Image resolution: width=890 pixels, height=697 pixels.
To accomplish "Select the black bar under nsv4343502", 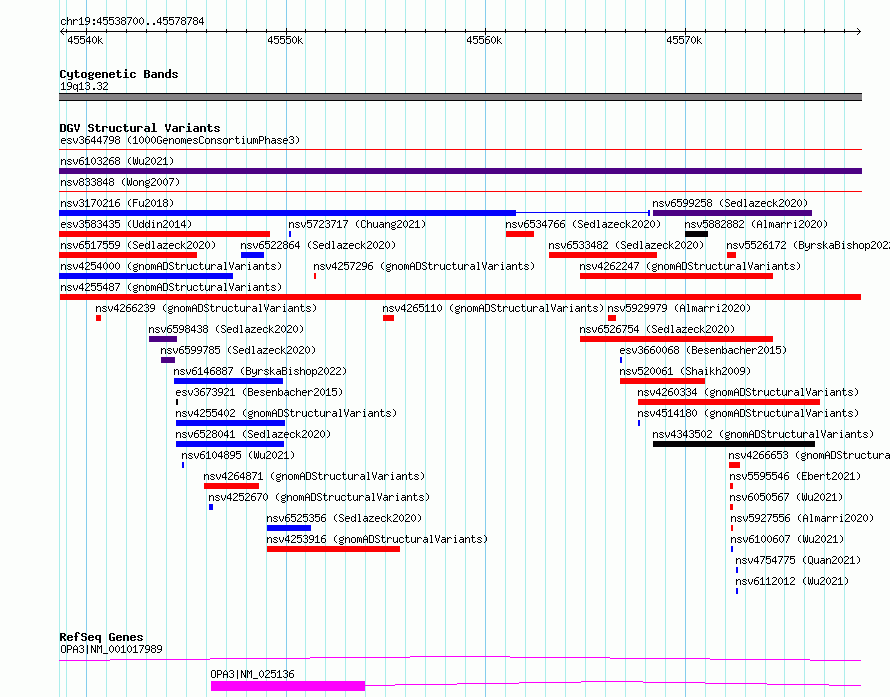I will (x=733, y=444).
